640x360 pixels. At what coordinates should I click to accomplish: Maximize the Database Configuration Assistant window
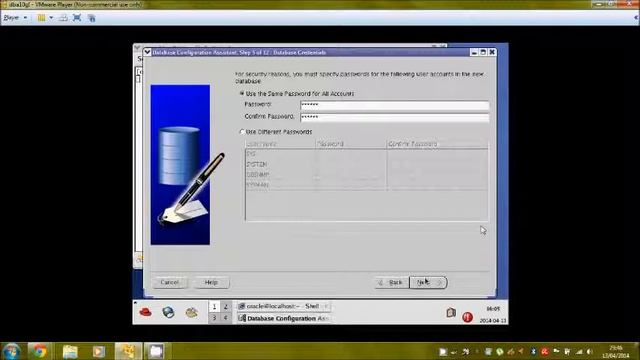click(483, 52)
